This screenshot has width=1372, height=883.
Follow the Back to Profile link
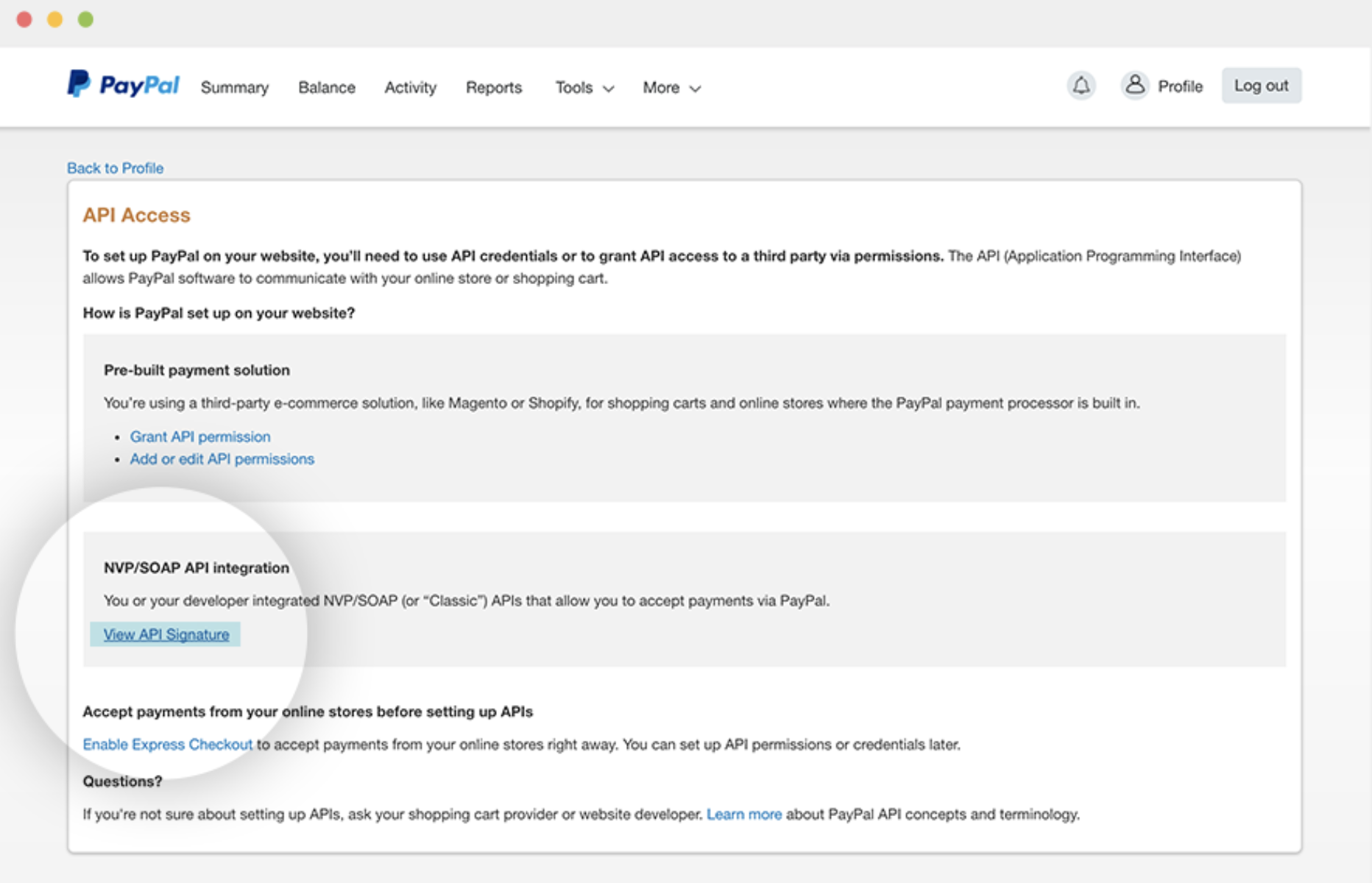click(x=116, y=169)
